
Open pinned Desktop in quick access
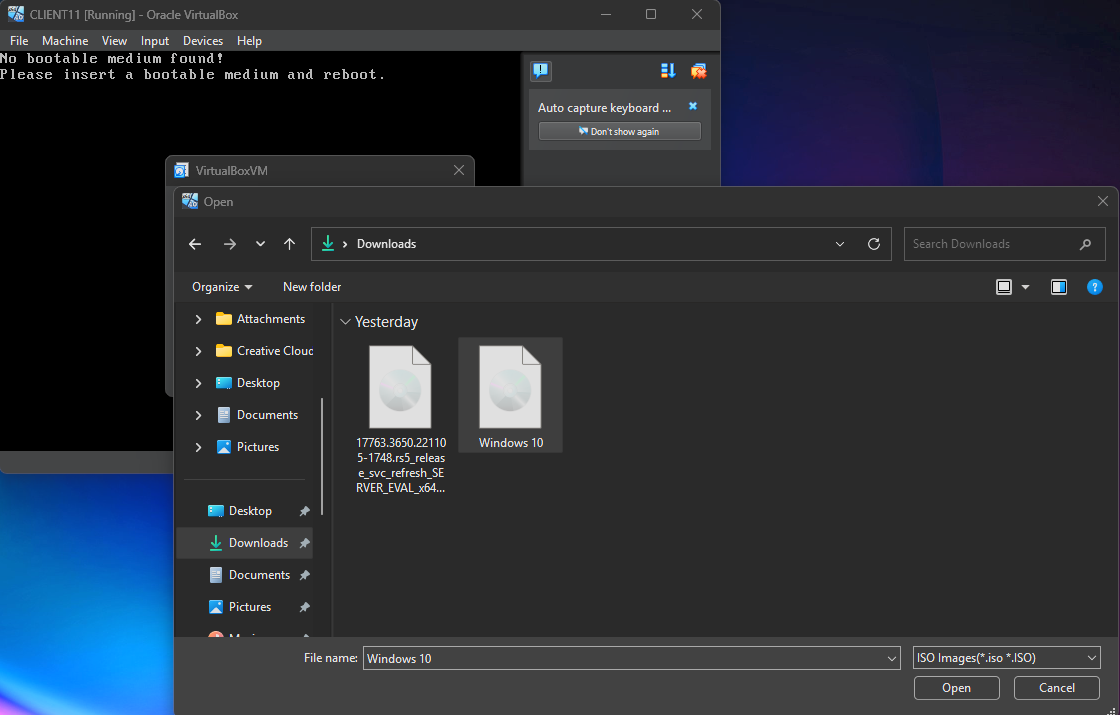point(240,511)
